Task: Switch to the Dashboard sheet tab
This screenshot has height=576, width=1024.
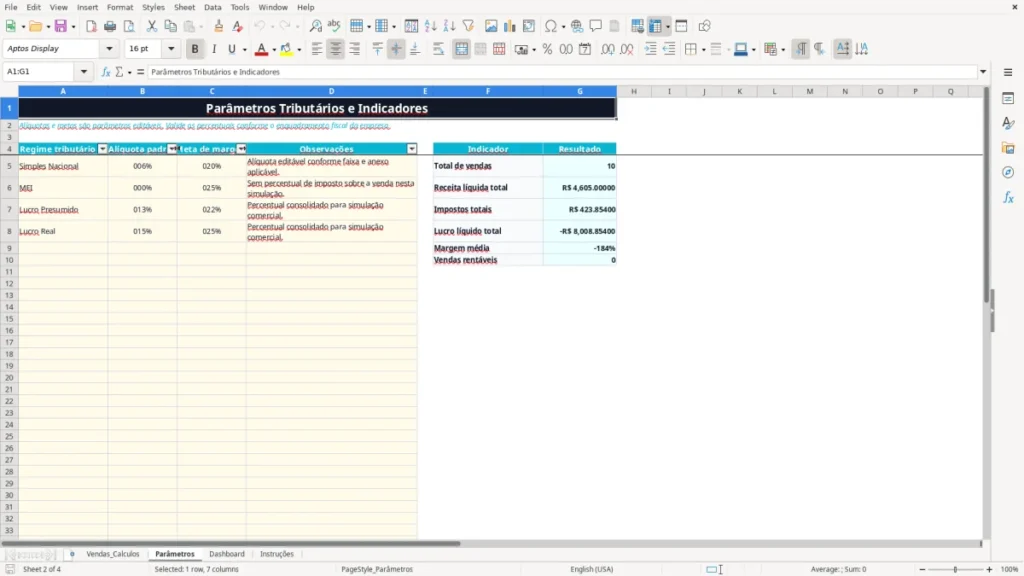Action: coord(227,554)
